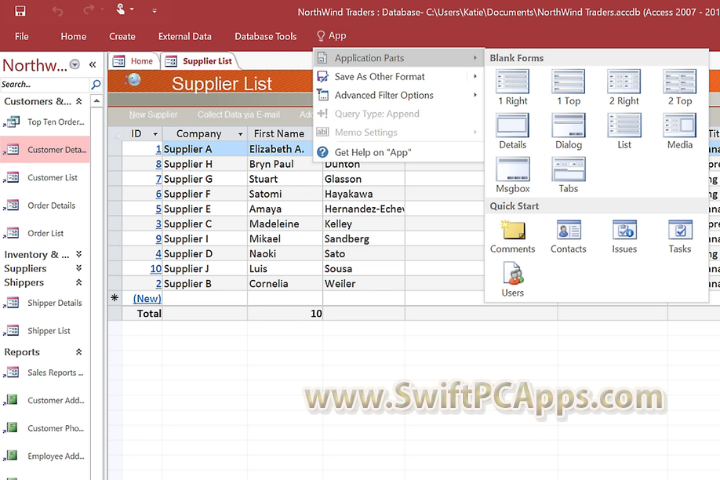Open the Application Parts submenu
720x480 pixels.
[x=399, y=58]
